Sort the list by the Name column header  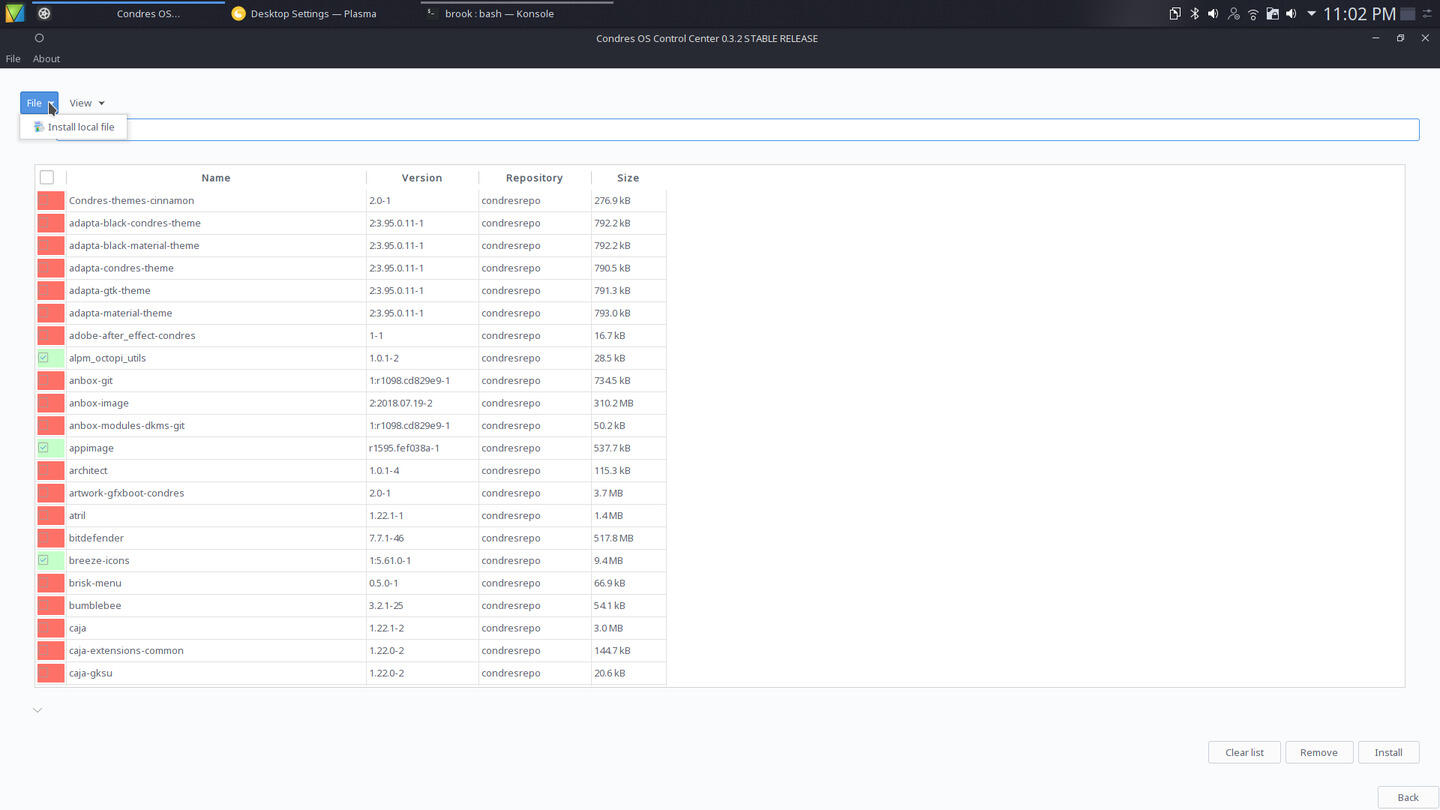pyautogui.click(x=216, y=177)
